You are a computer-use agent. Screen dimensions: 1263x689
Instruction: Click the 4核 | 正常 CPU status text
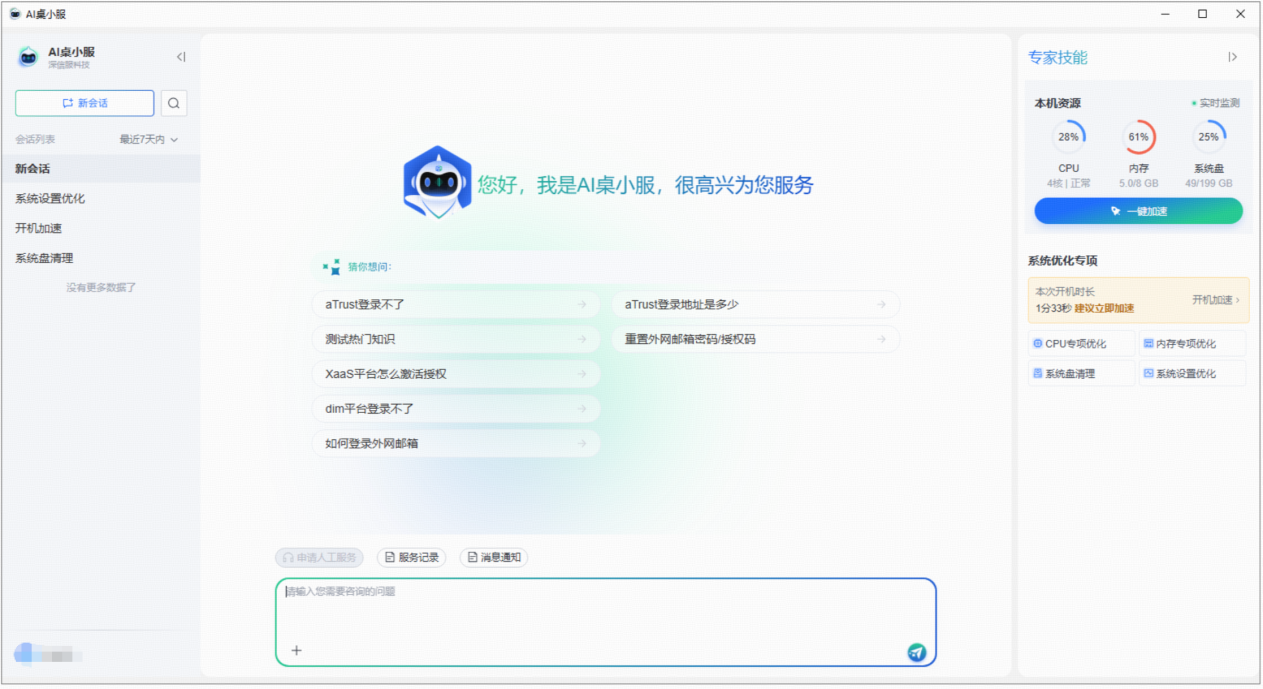1069,184
